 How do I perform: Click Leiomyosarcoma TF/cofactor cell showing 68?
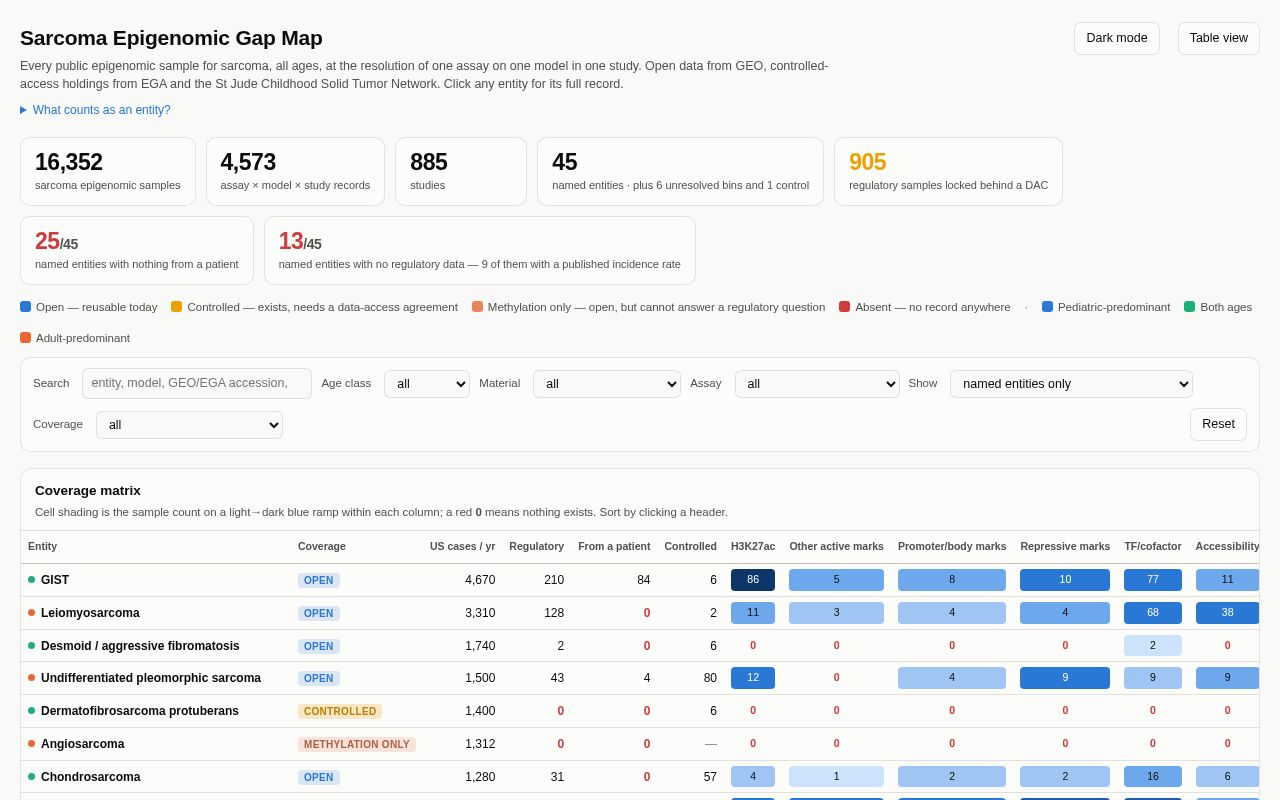[x=1153, y=613]
